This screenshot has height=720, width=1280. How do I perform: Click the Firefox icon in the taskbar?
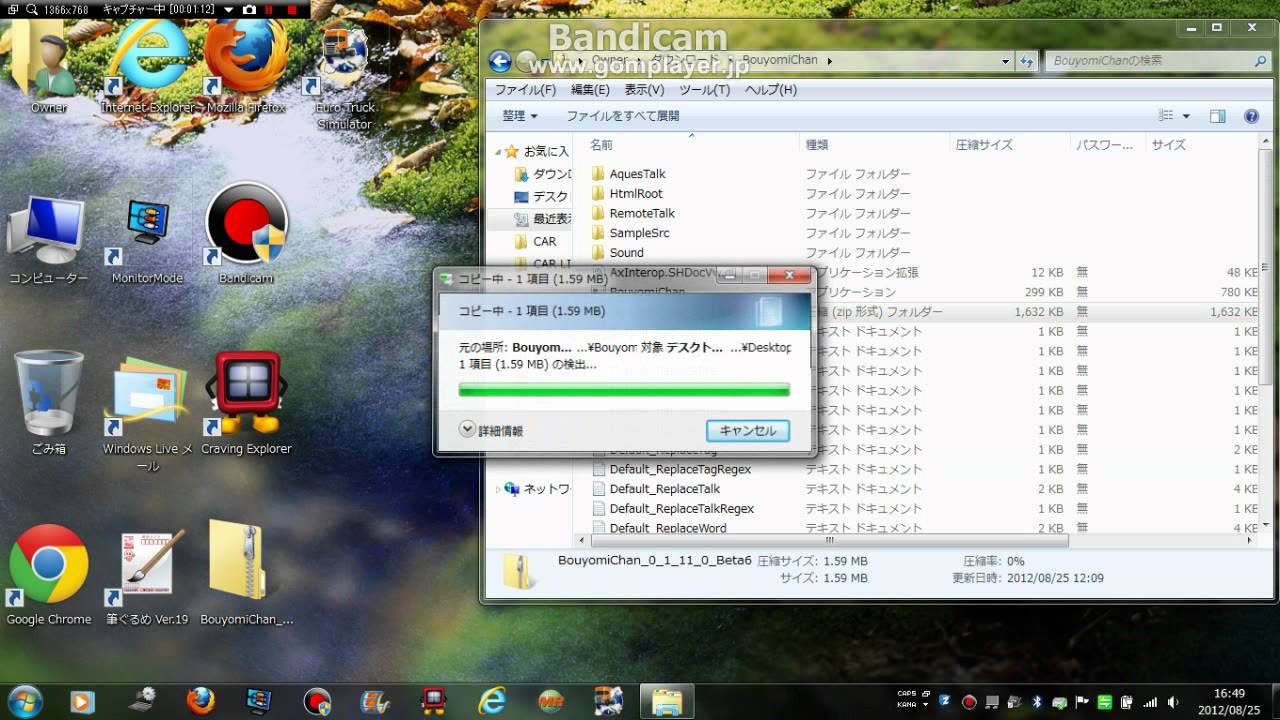[x=200, y=701]
